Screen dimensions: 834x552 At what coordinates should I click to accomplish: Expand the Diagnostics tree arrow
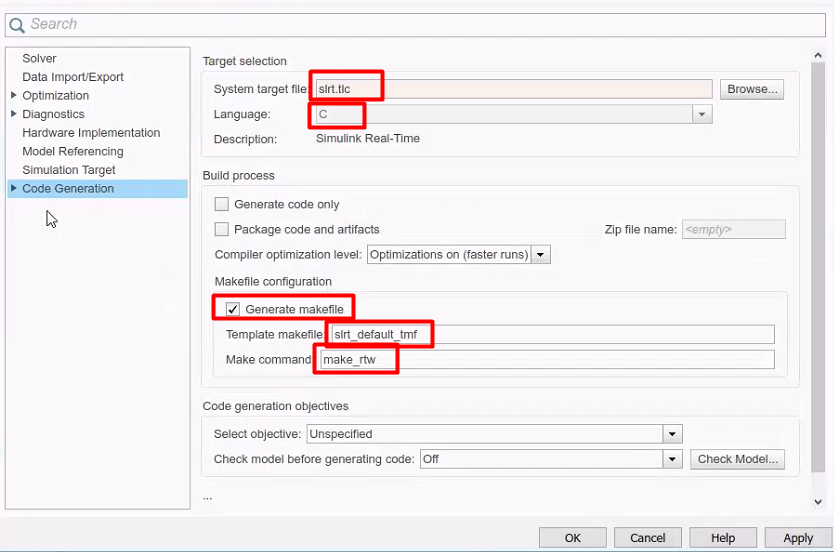pyautogui.click(x=13, y=114)
